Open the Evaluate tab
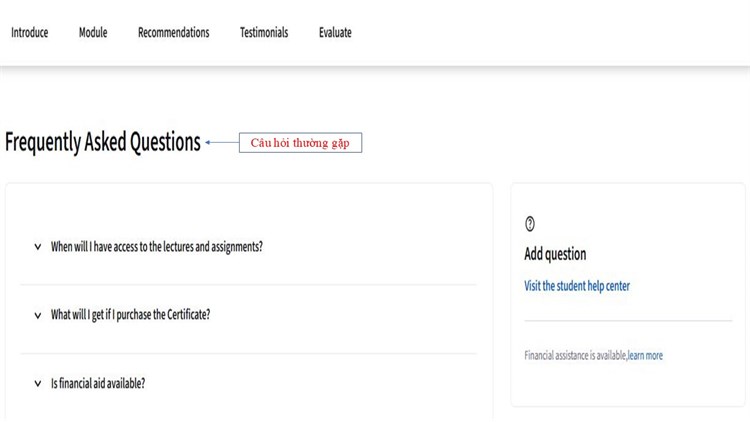Image resolution: width=750 pixels, height=422 pixels. [x=335, y=32]
